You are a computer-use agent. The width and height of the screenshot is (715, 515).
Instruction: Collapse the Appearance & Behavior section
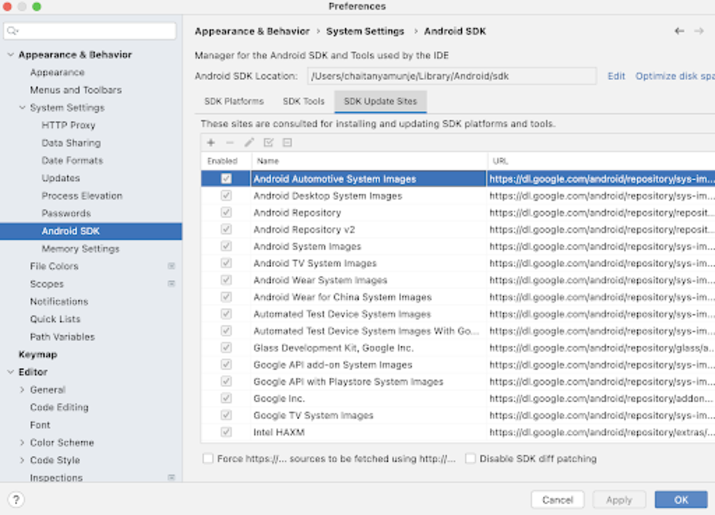10,55
